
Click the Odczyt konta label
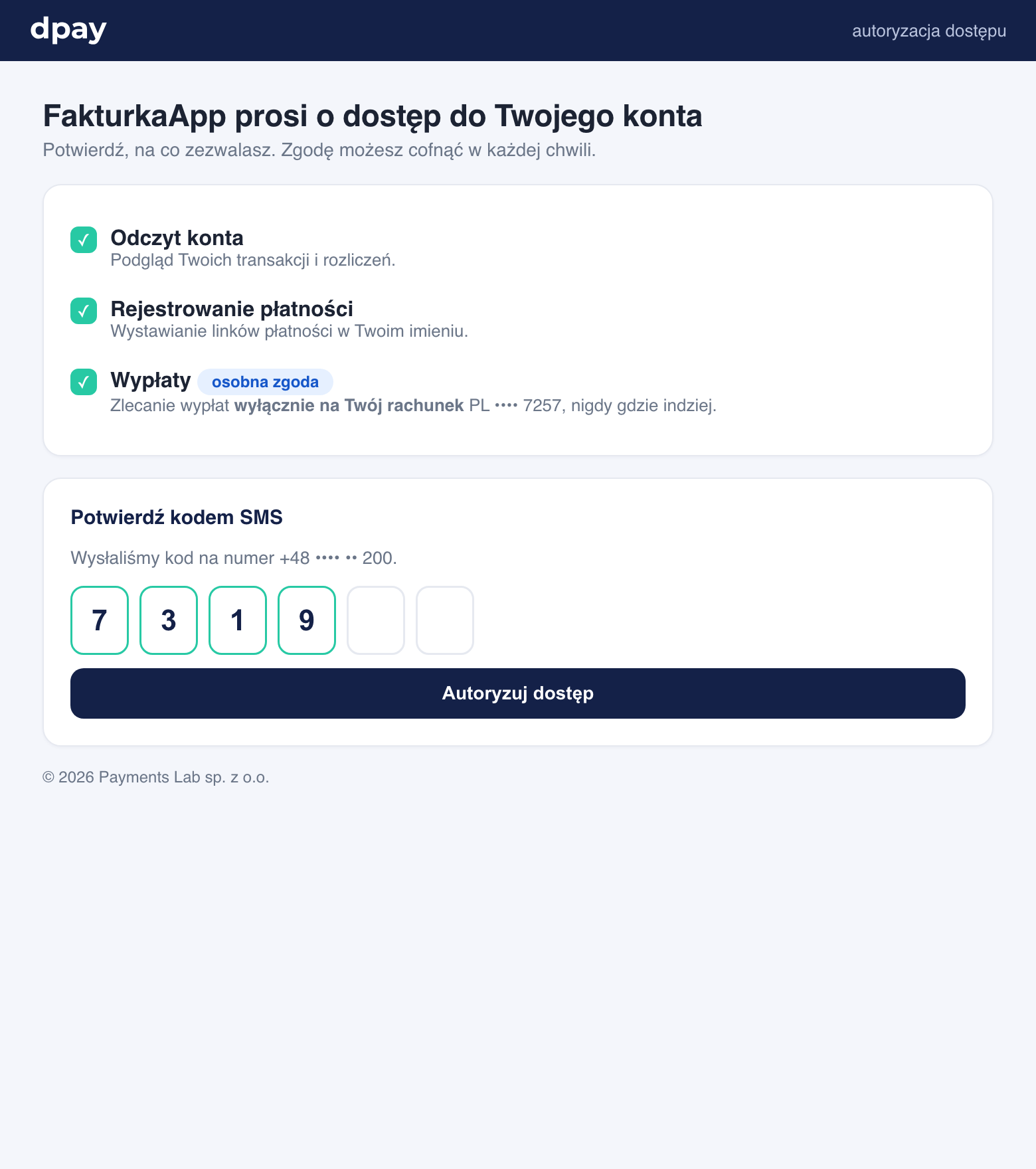tap(177, 238)
